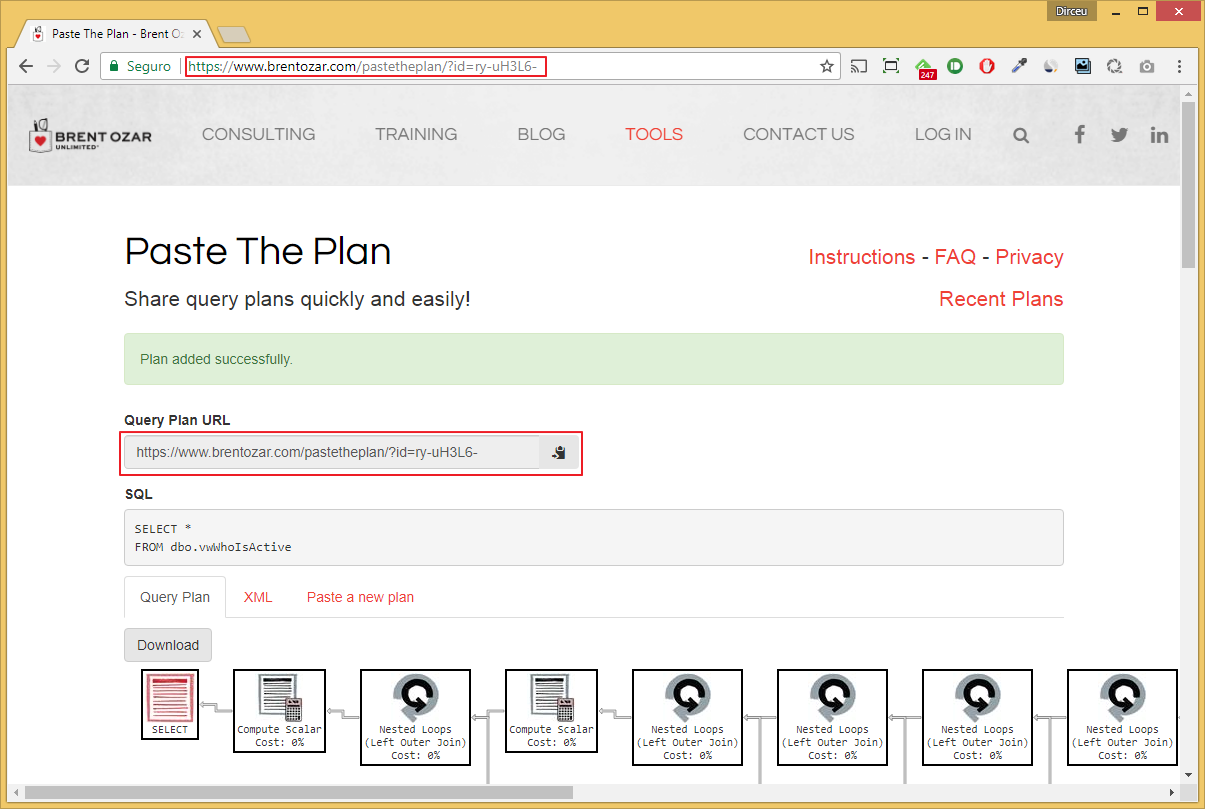Viewport: 1205px width, 809px height.
Task: Open the LinkedIn social icon
Action: [1159, 135]
